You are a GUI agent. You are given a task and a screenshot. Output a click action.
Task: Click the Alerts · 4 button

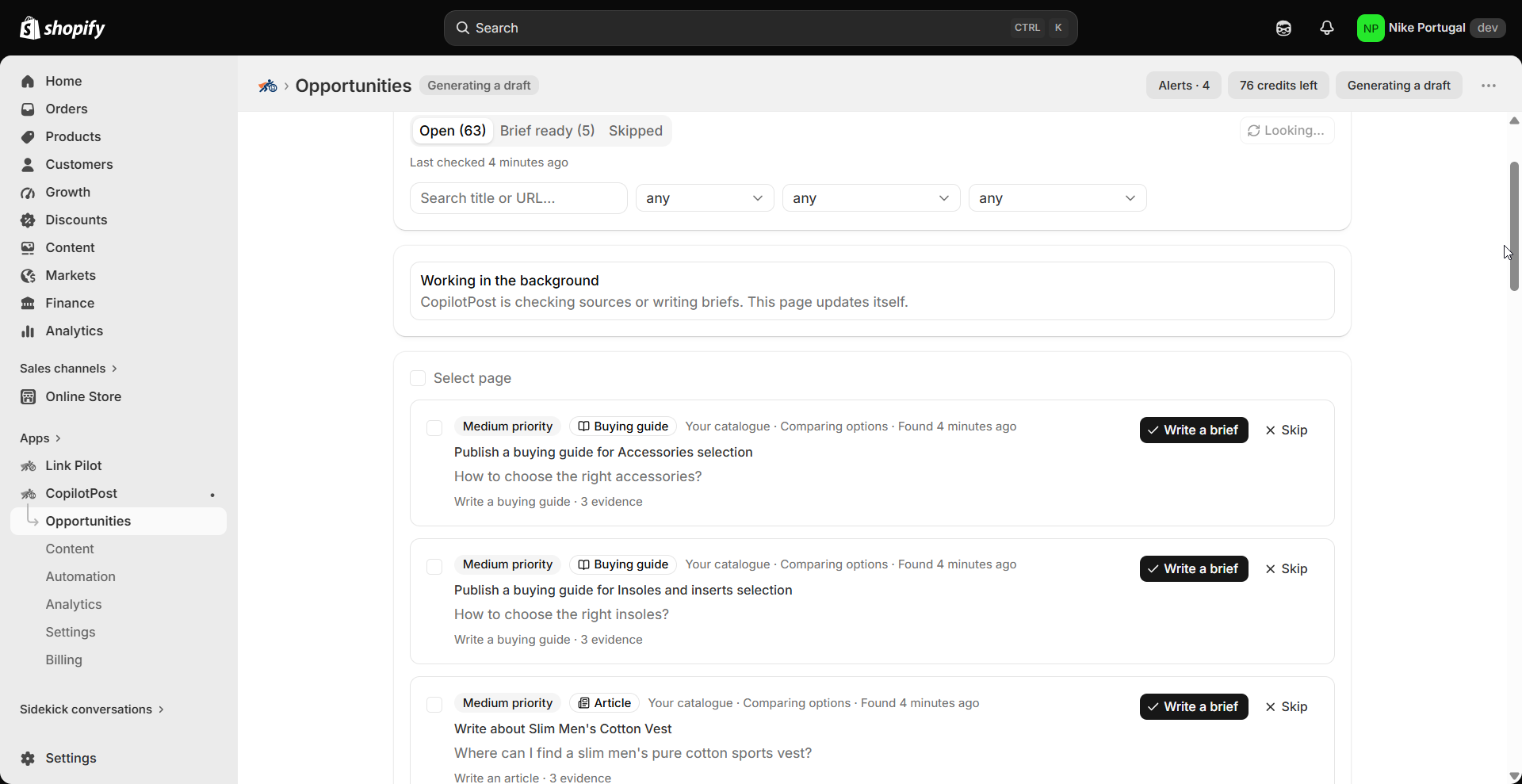coord(1184,86)
